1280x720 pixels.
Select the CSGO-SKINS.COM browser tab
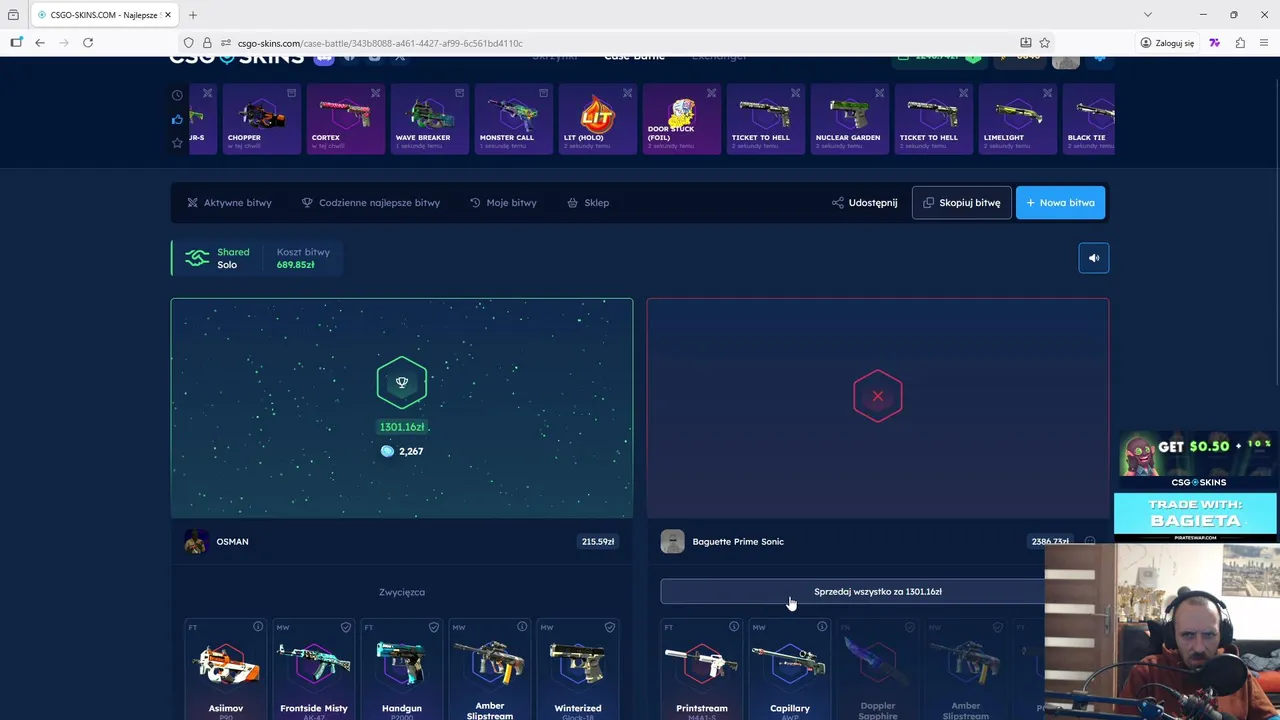click(104, 15)
